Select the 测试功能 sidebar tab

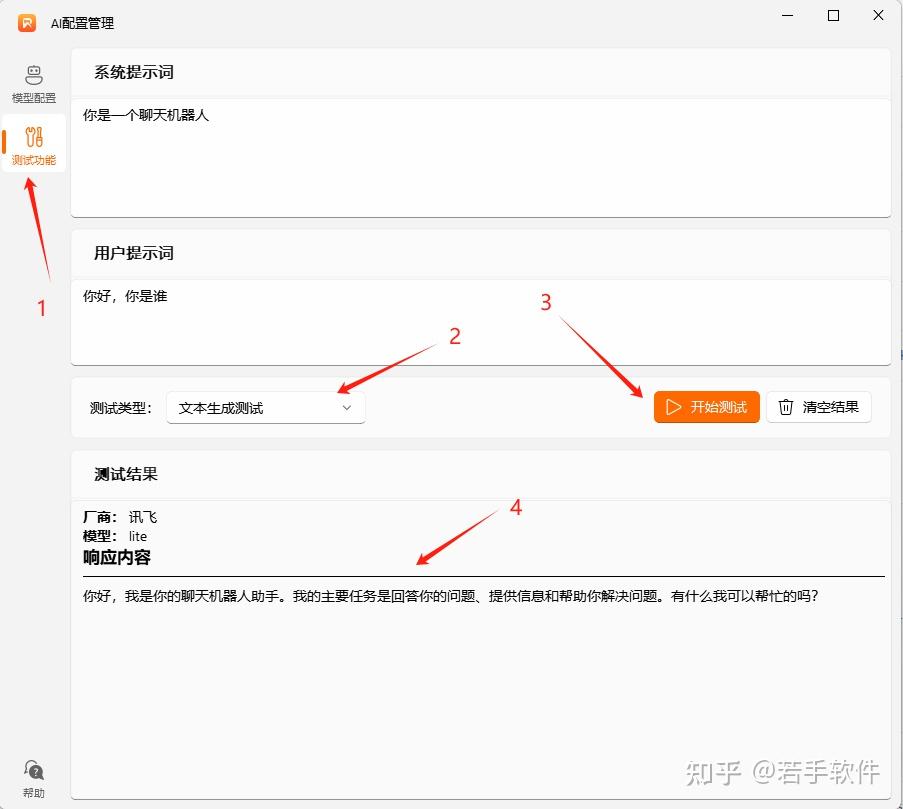coord(33,144)
